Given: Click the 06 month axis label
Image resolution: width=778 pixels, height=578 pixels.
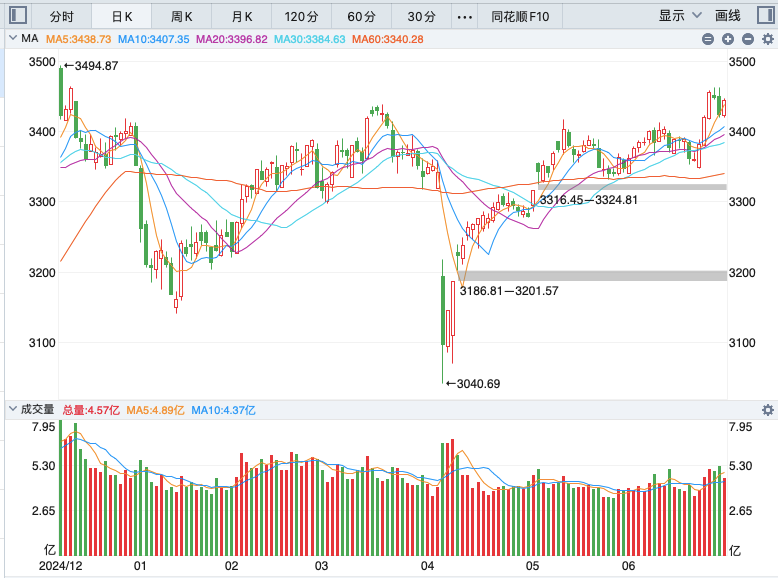Looking at the screenshot, I should pyautogui.click(x=628, y=566).
